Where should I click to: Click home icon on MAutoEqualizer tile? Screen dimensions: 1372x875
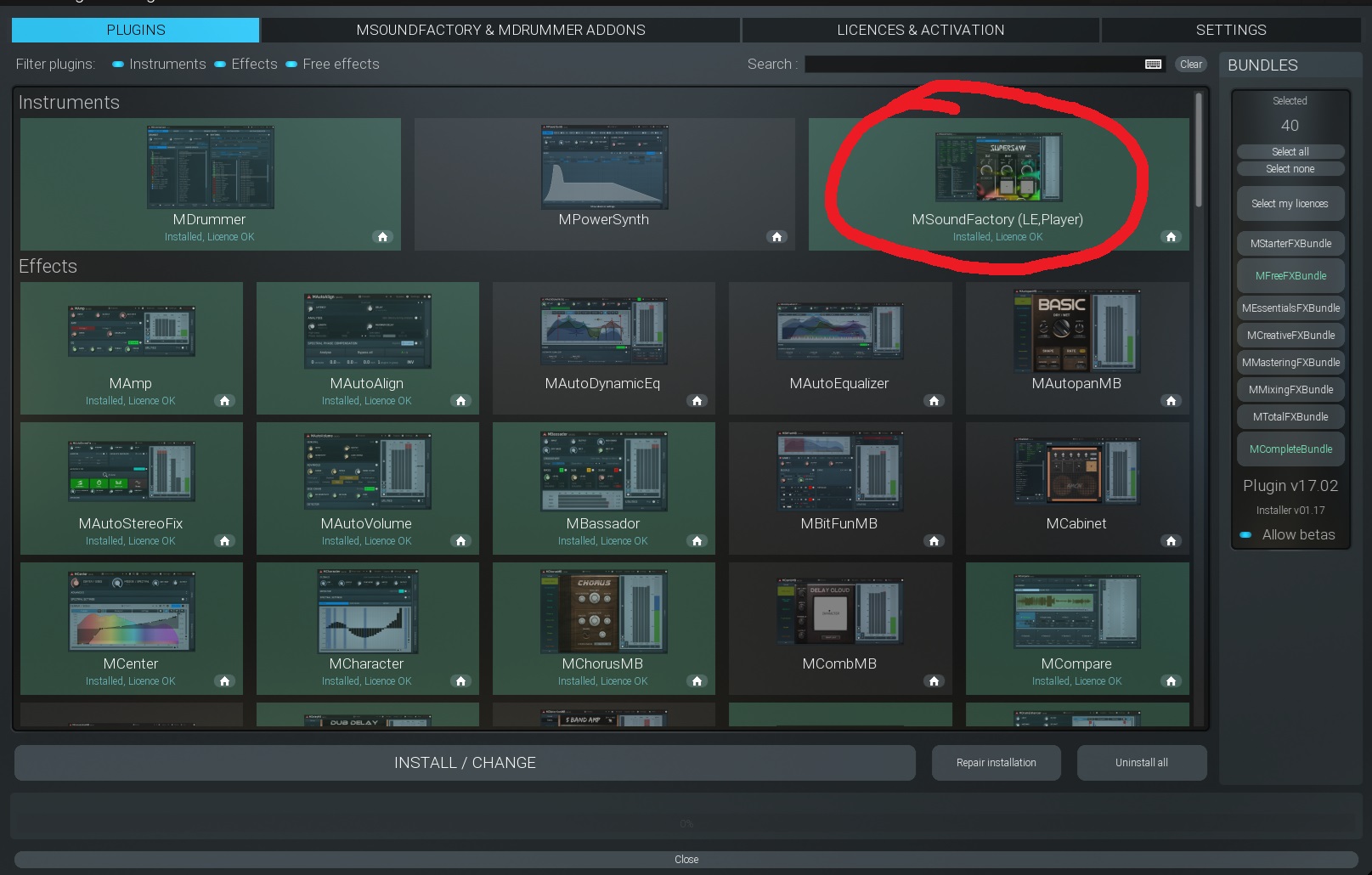coord(934,401)
